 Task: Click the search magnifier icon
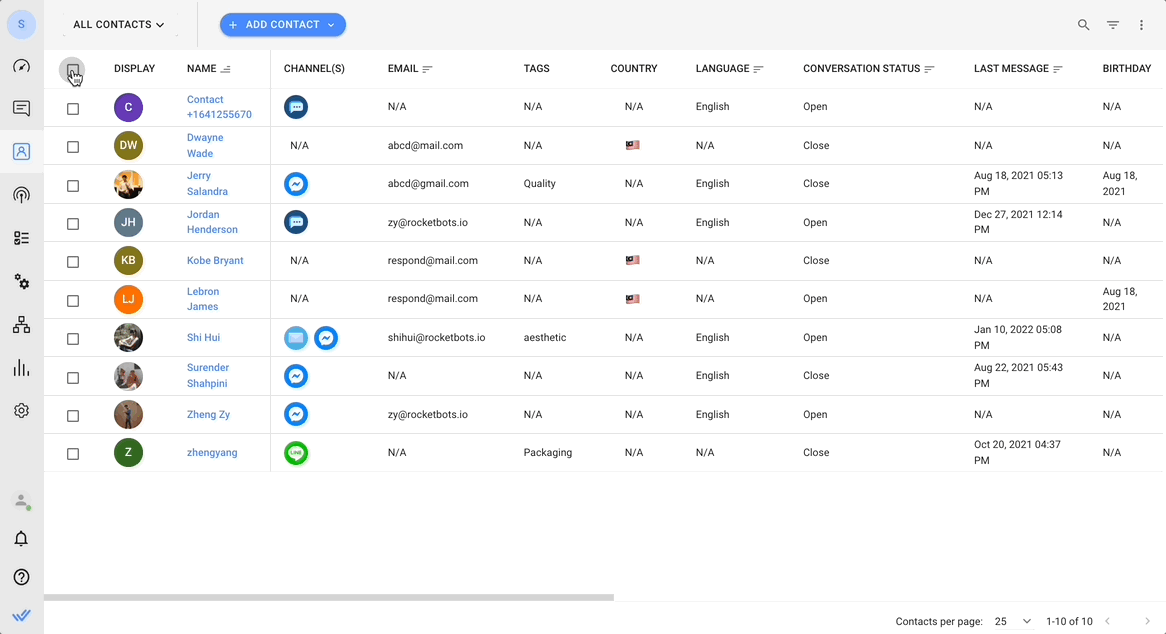click(x=1083, y=25)
